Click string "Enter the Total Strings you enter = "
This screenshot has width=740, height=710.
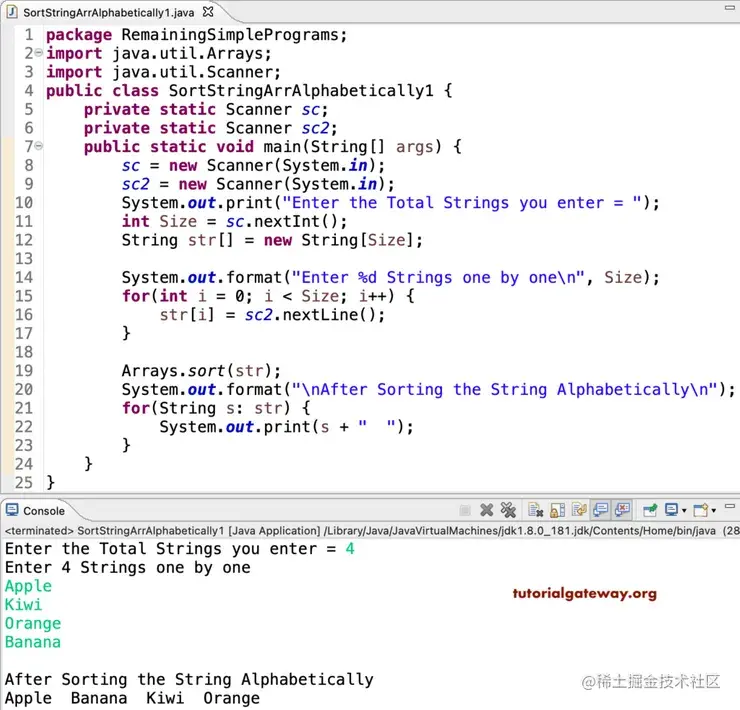pyautogui.click(x=462, y=203)
